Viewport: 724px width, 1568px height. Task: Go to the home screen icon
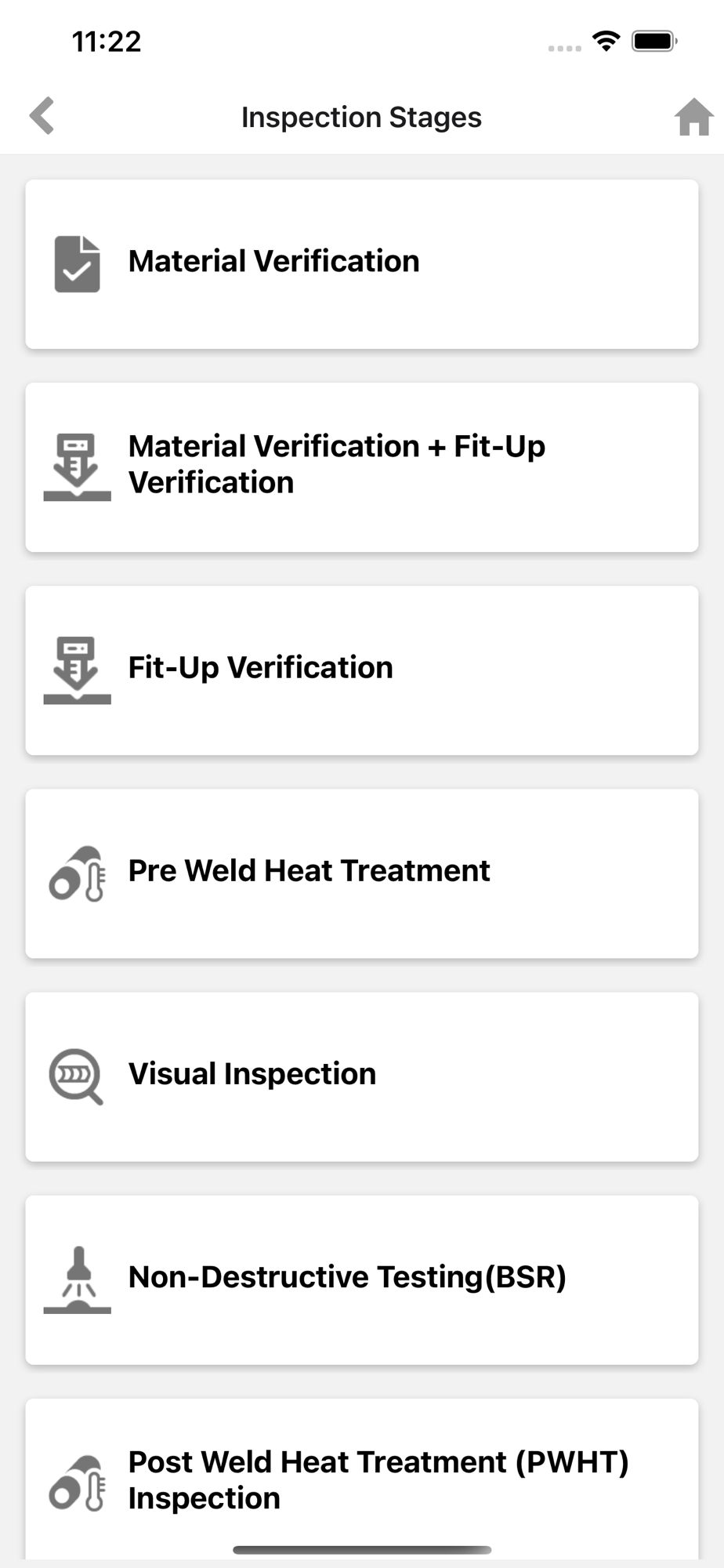[693, 118]
